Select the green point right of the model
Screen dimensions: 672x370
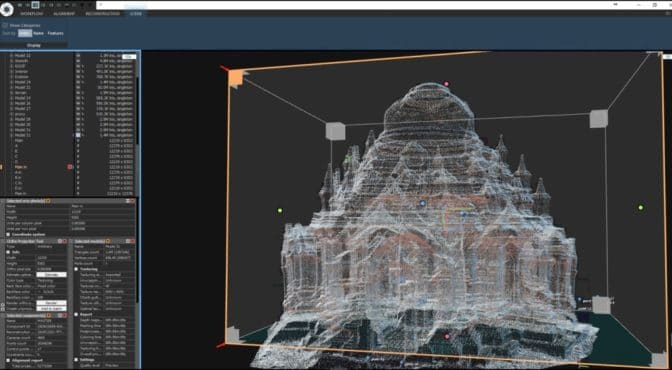point(641,208)
